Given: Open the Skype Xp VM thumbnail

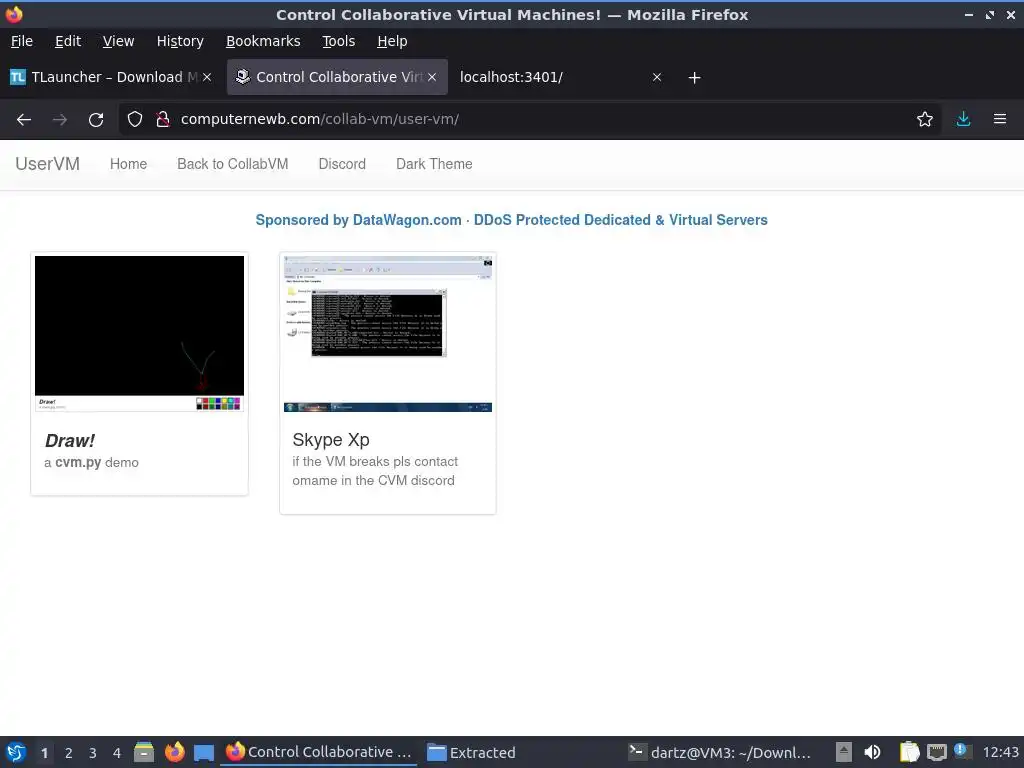Looking at the screenshot, I should click(388, 333).
